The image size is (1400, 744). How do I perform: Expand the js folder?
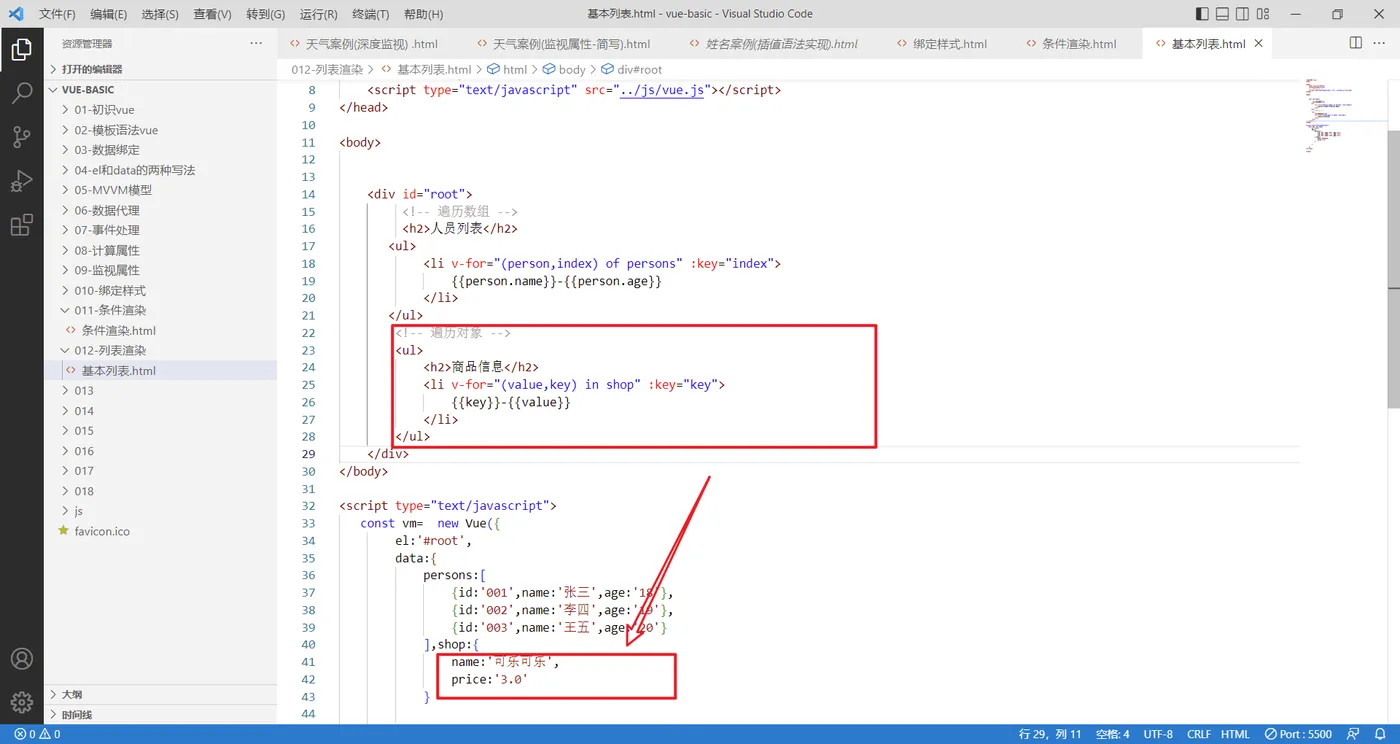pyautogui.click(x=160, y=511)
